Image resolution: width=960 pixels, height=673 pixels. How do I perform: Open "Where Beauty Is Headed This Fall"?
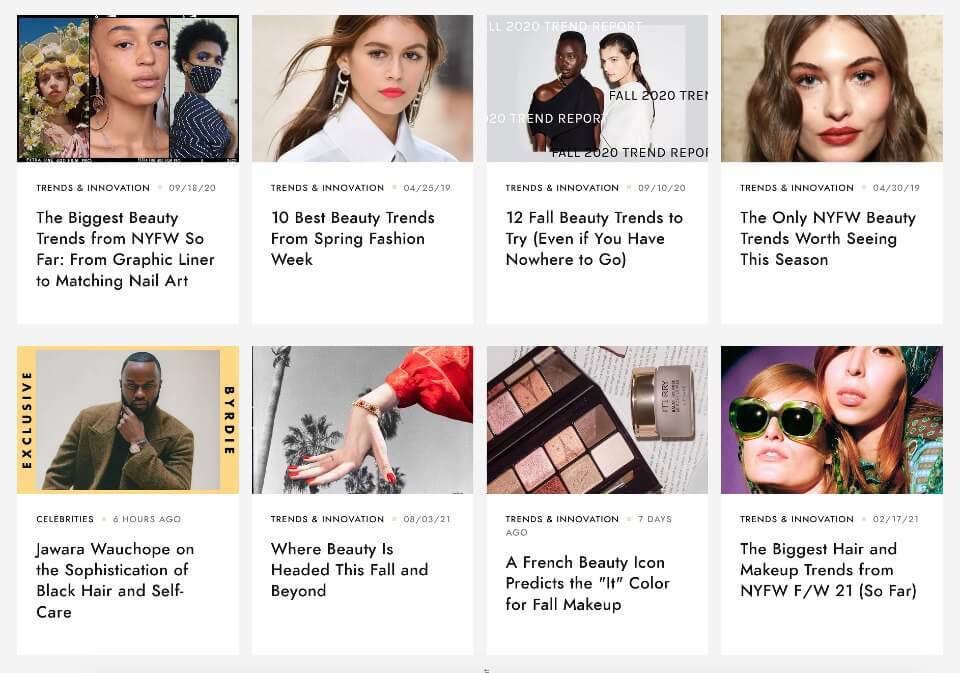349,570
